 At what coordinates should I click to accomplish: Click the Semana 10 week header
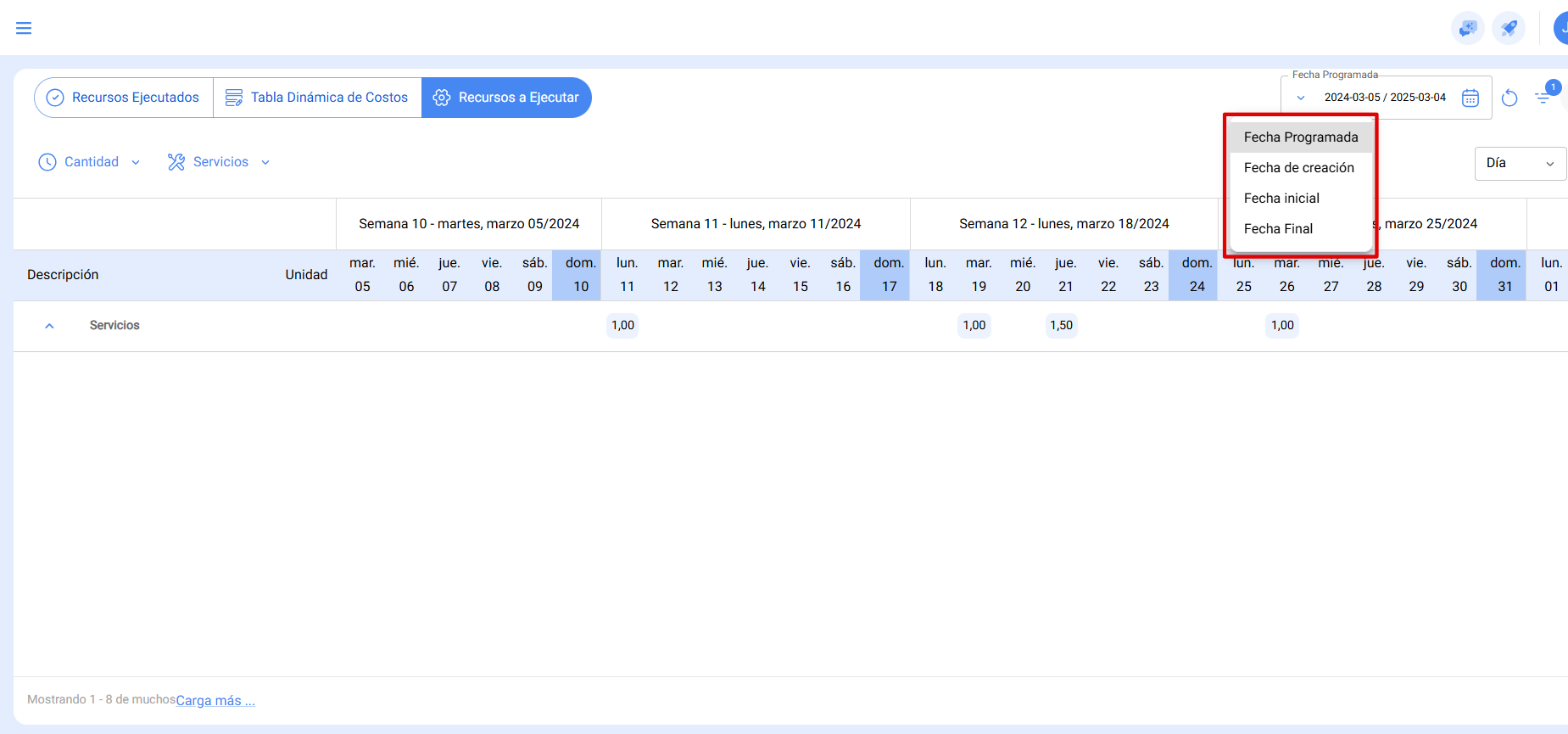tap(469, 224)
